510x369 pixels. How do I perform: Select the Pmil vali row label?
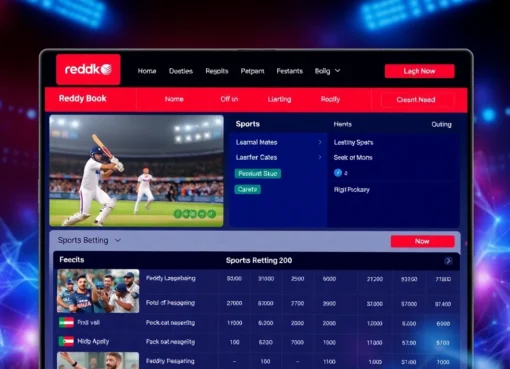(x=88, y=322)
